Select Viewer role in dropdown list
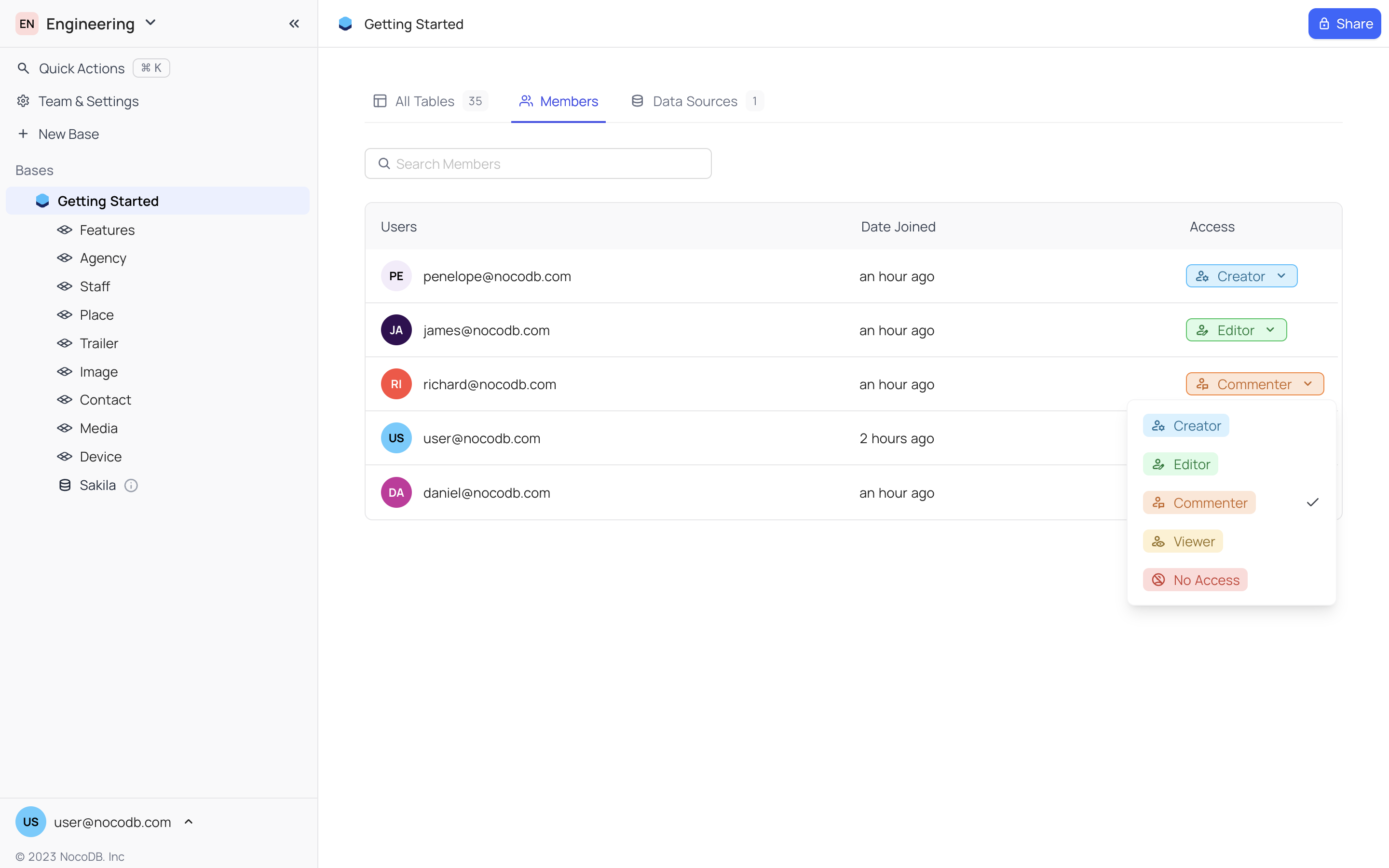Image resolution: width=1389 pixels, height=868 pixels. (x=1183, y=542)
